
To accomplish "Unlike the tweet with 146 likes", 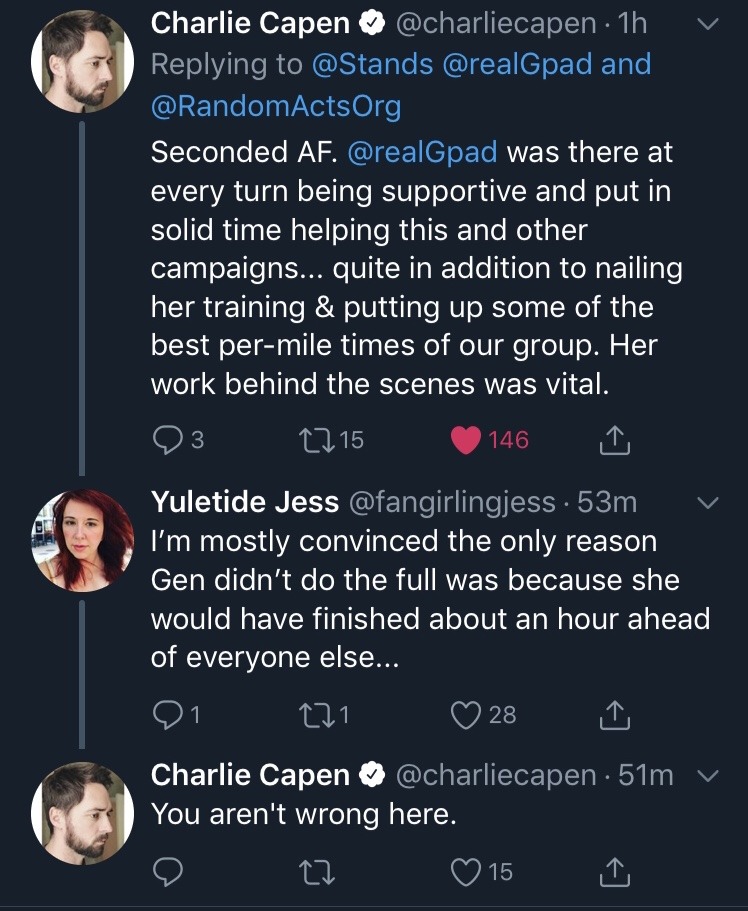I will click(x=466, y=440).
